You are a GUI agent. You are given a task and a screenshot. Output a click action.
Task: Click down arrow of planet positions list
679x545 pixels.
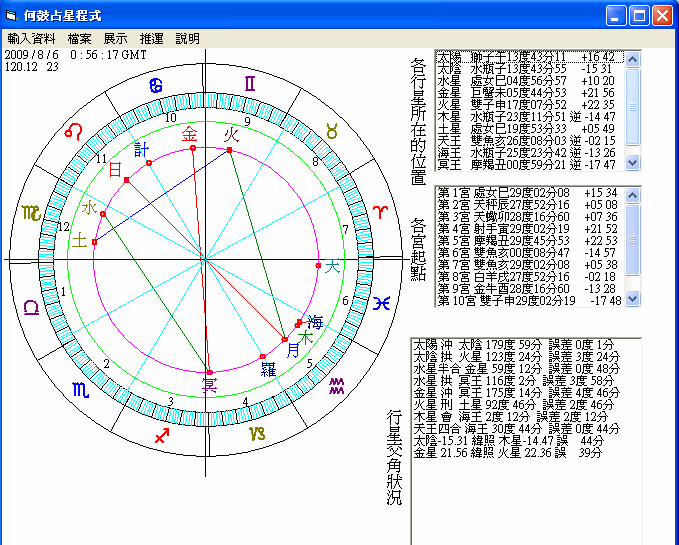coord(632,163)
